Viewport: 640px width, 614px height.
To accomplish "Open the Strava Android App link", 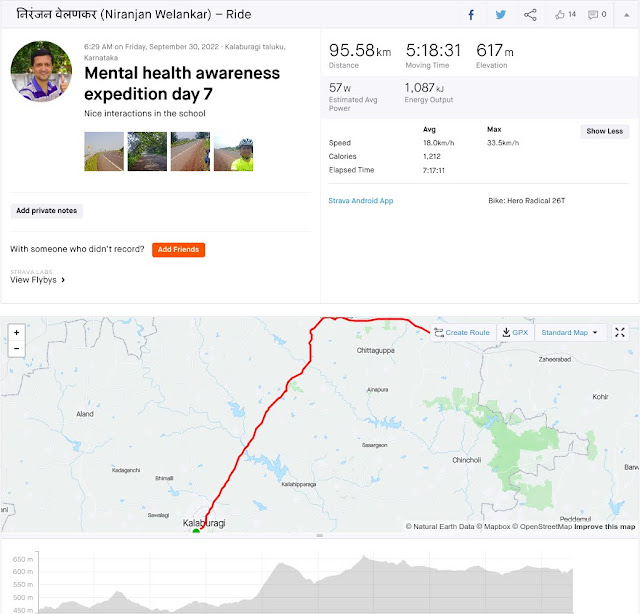I will [360, 201].
